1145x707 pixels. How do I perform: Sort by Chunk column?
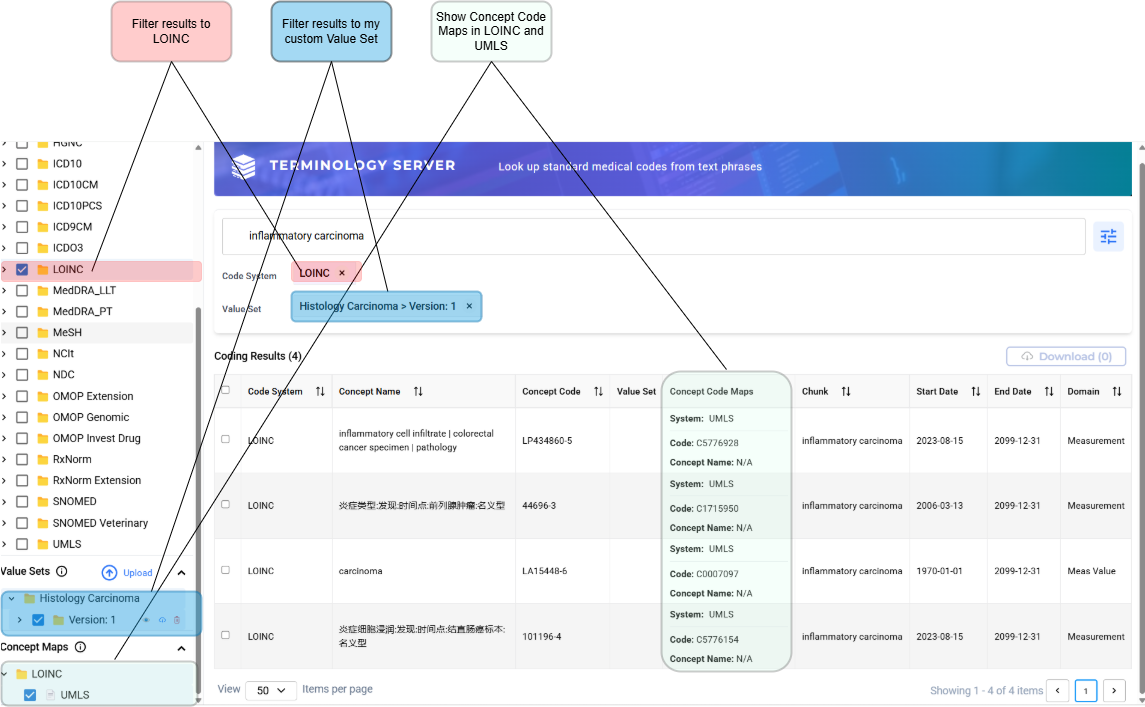pyautogui.click(x=846, y=391)
